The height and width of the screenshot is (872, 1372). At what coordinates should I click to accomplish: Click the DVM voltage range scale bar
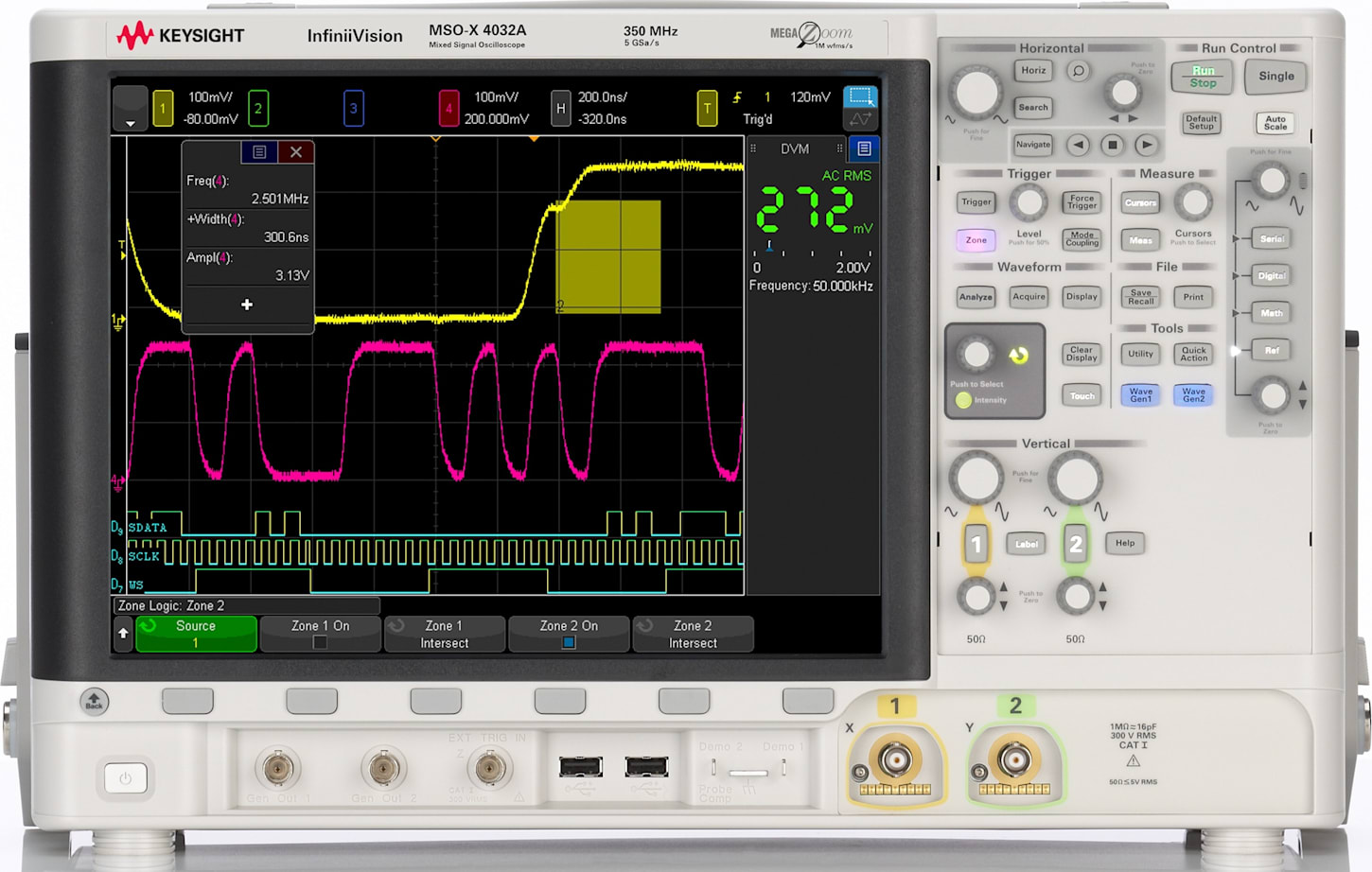point(812,251)
